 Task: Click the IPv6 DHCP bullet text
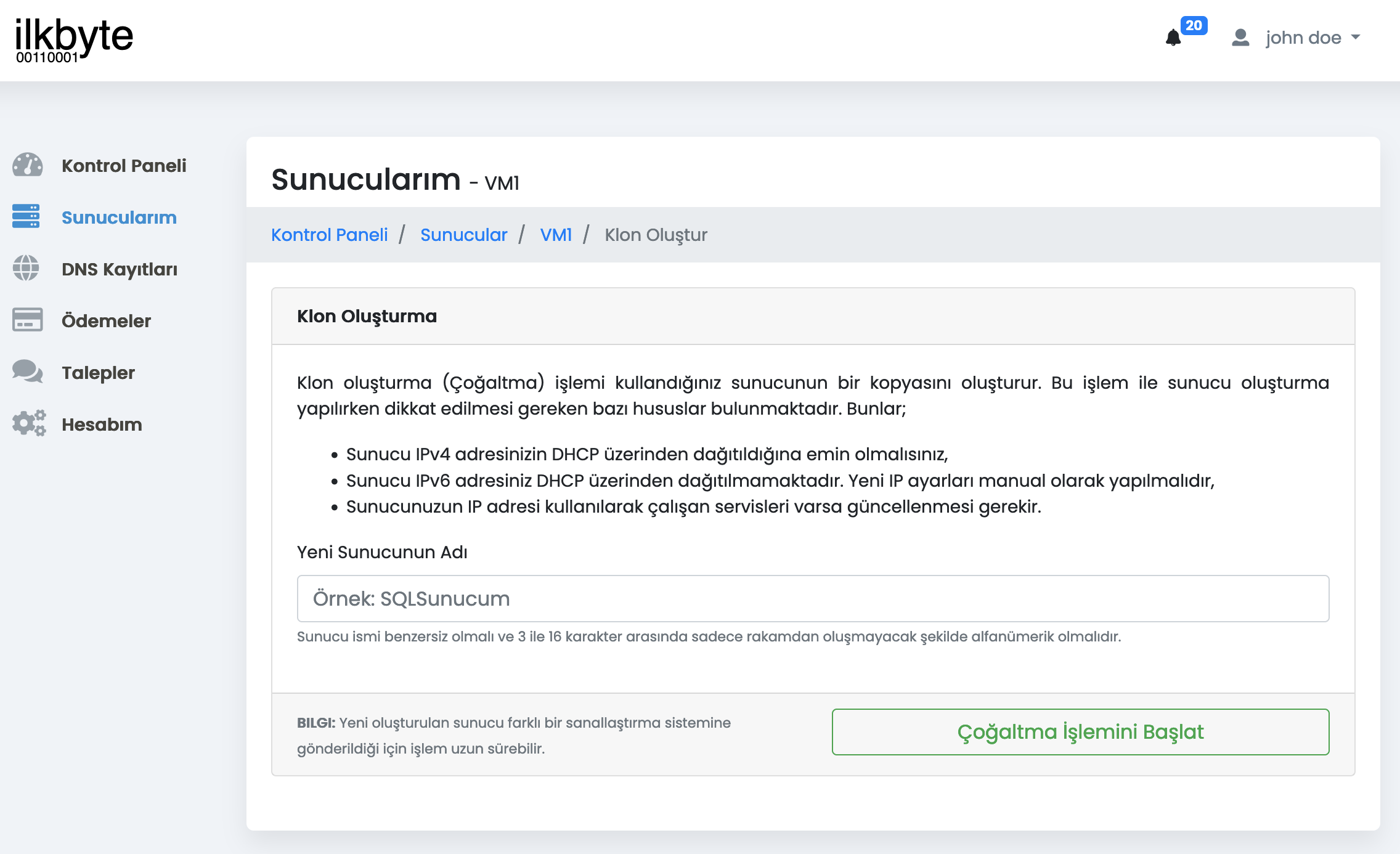click(780, 481)
